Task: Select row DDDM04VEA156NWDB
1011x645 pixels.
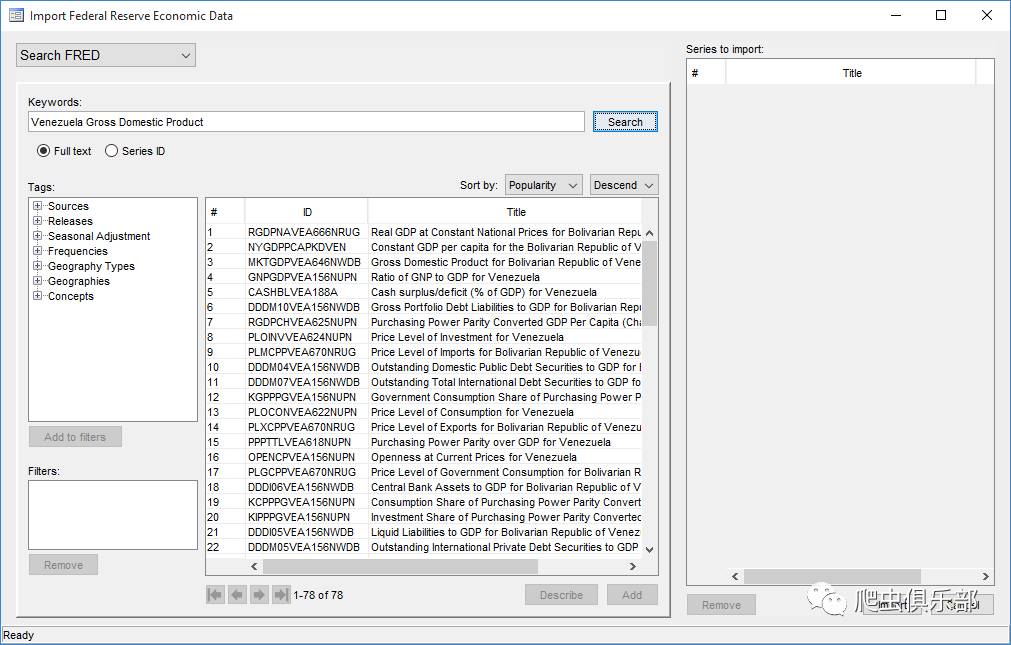Action: [424, 367]
